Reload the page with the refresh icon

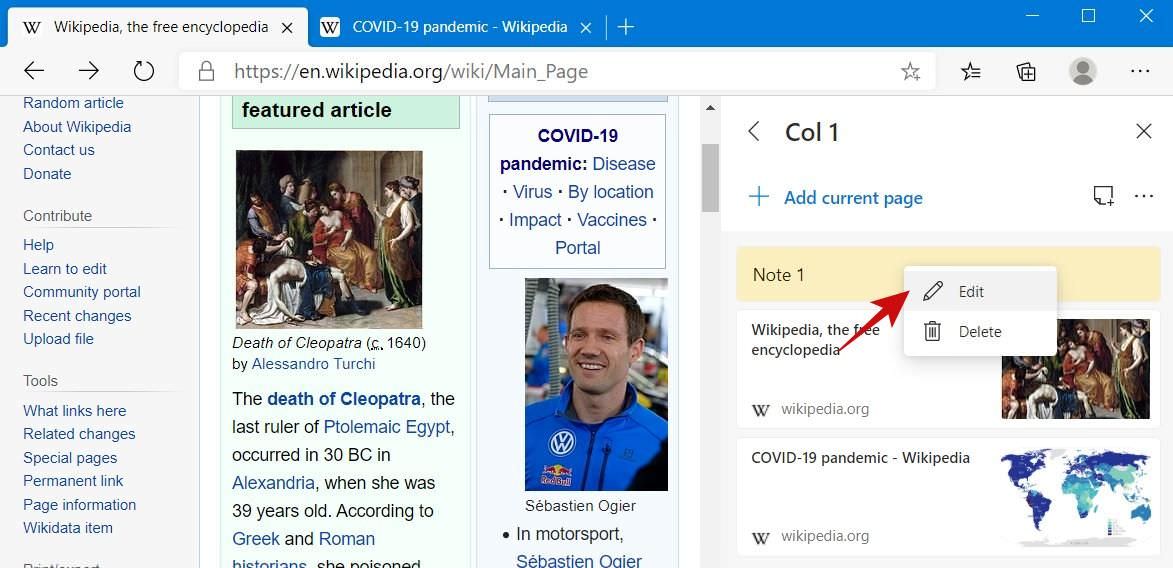point(144,71)
